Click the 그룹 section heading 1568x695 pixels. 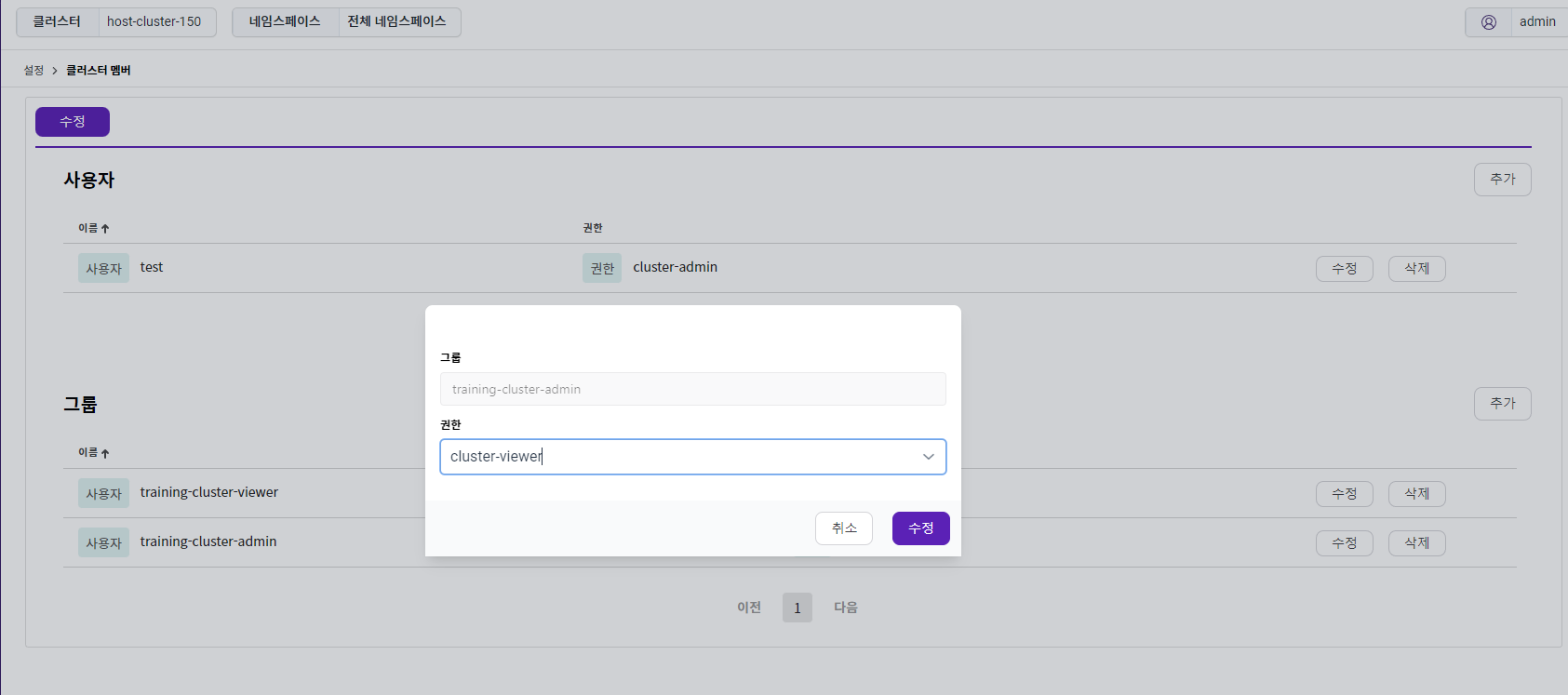click(x=80, y=405)
